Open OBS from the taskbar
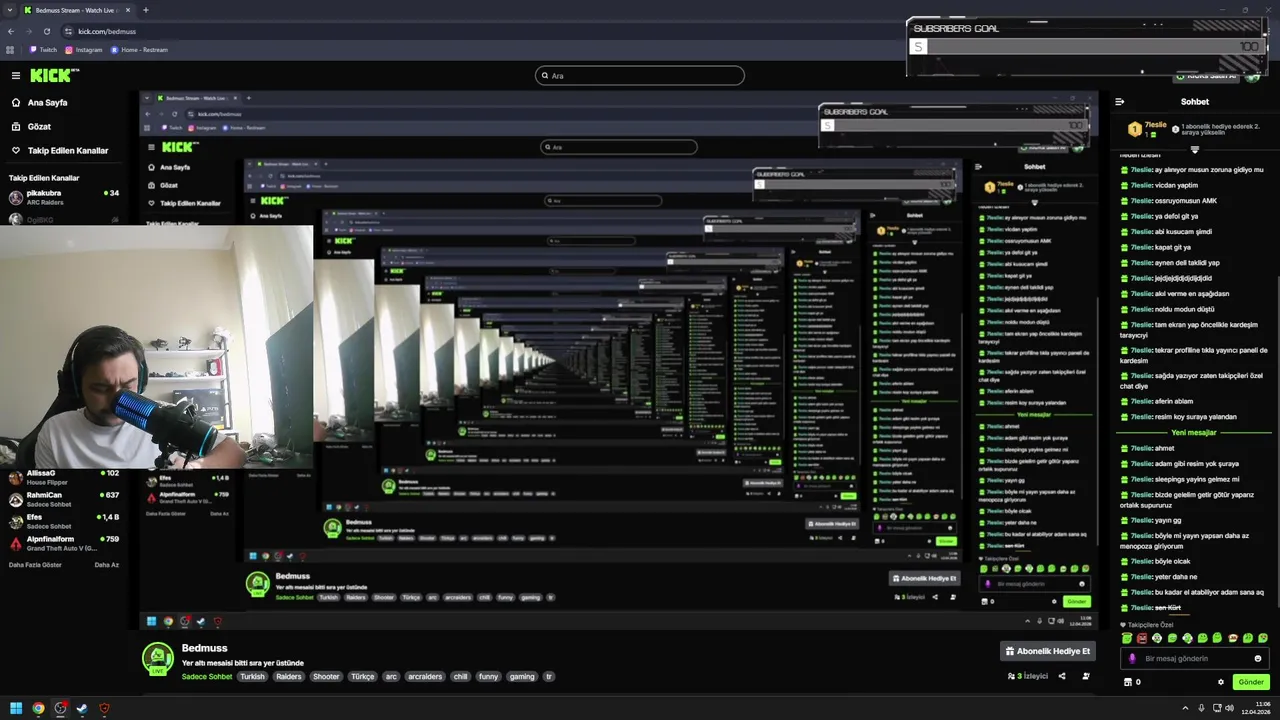The image size is (1280, 720). coord(60,708)
